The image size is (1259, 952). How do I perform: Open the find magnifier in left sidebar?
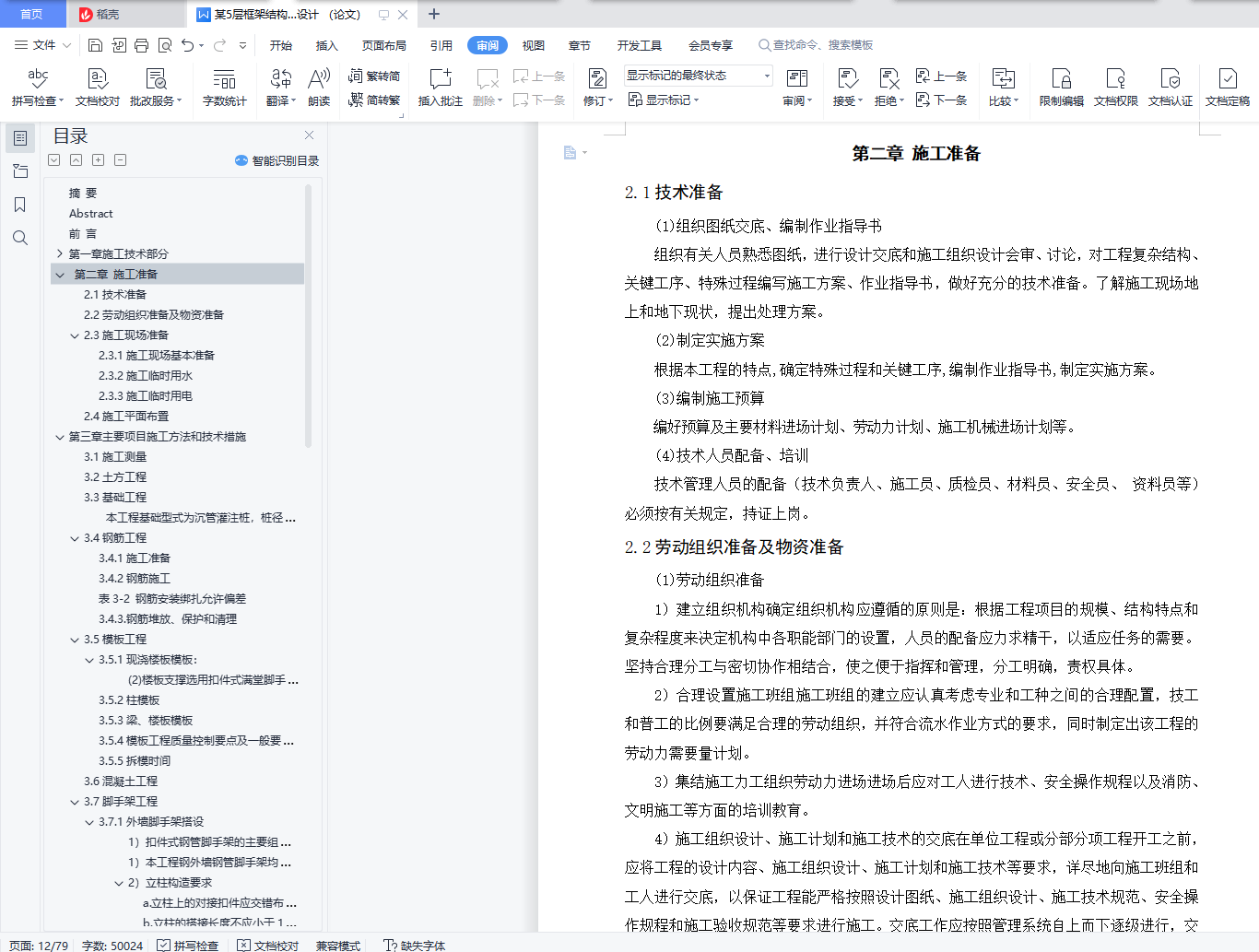point(20,238)
